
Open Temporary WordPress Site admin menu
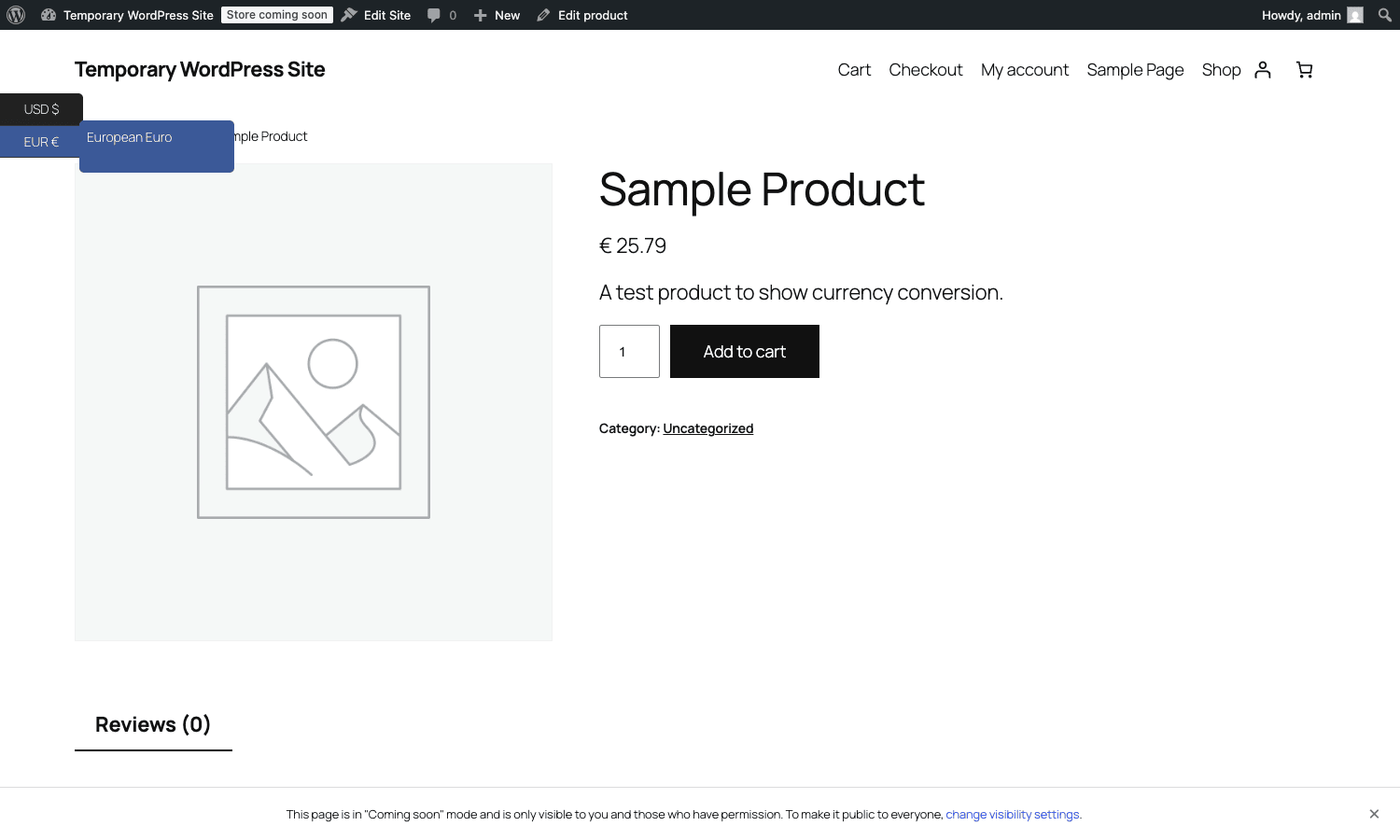pyautogui.click(x=128, y=15)
